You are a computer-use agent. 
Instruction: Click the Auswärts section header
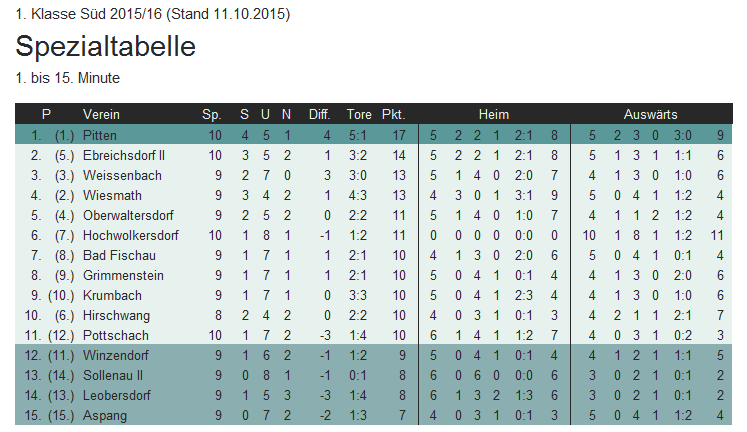coord(651,114)
